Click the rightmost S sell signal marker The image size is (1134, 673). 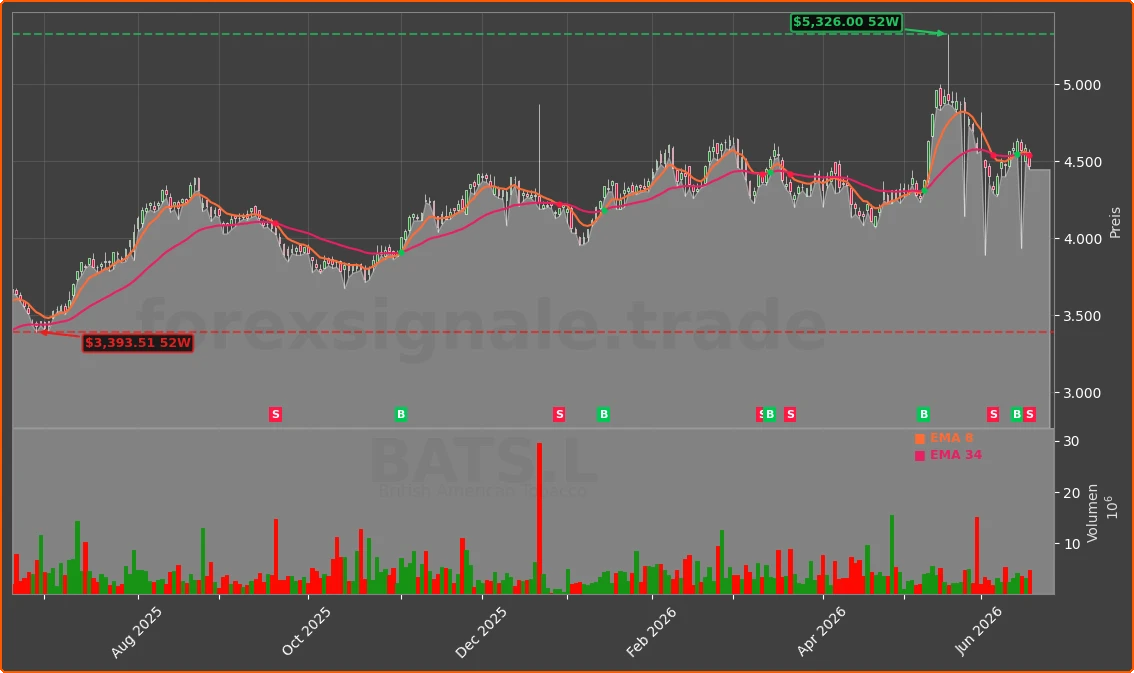[x=1030, y=414]
